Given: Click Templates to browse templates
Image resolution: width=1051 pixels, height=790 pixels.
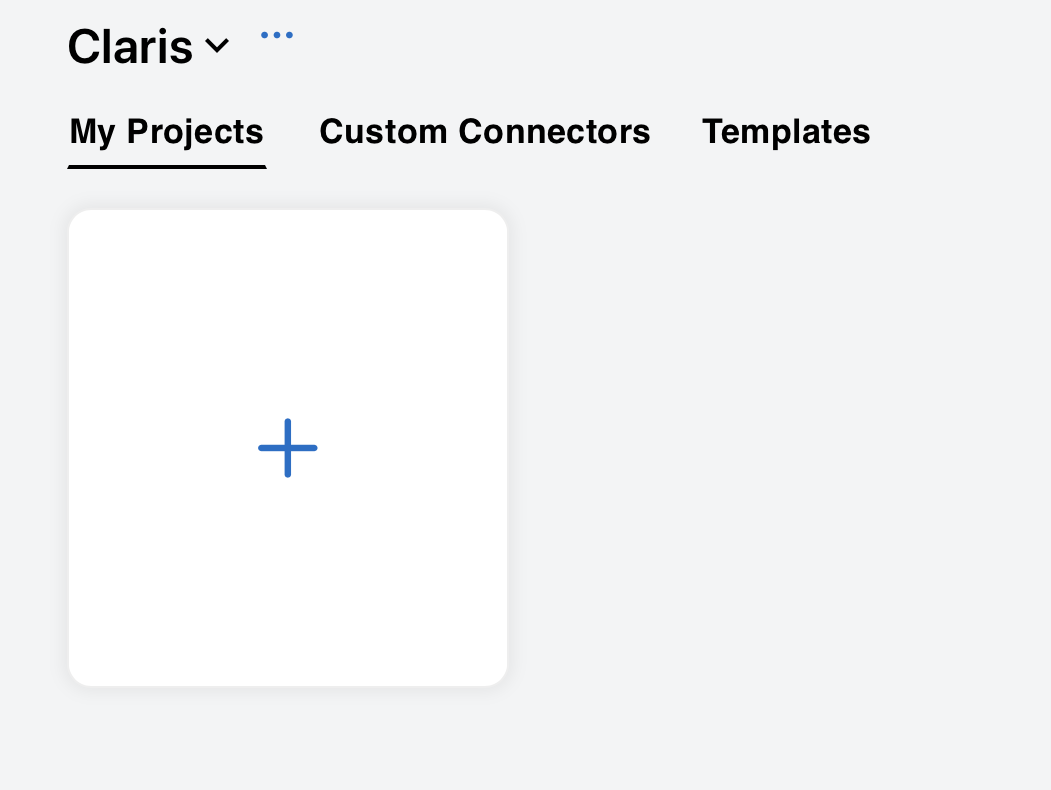Looking at the screenshot, I should [786, 131].
